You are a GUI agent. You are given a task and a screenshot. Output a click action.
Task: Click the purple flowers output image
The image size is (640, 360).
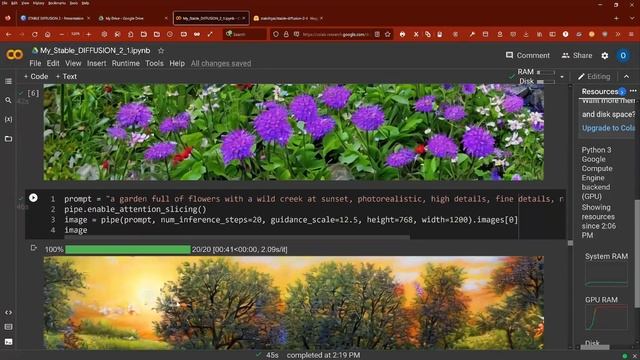coord(293,132)
